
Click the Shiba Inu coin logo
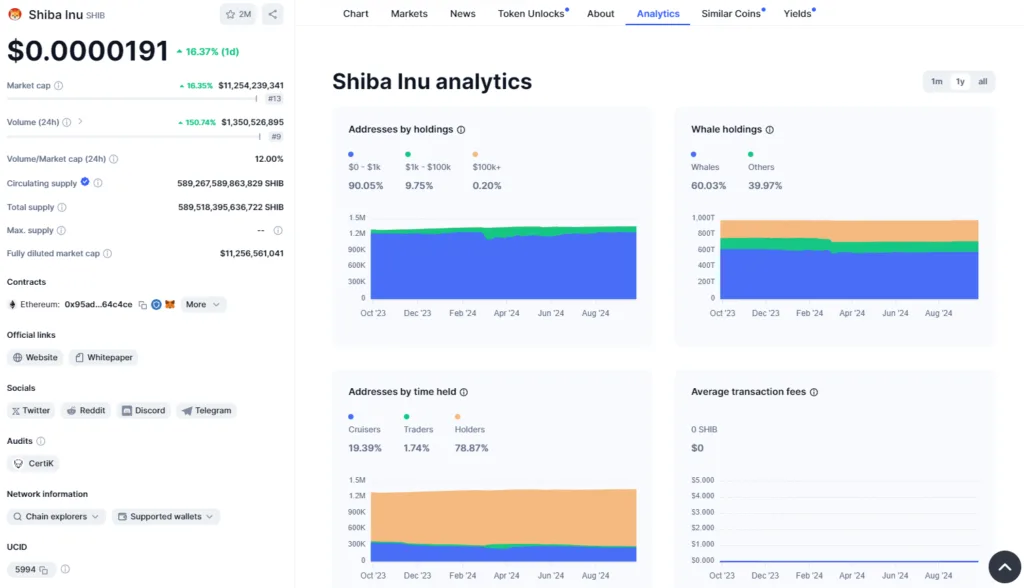pos(14,14)
